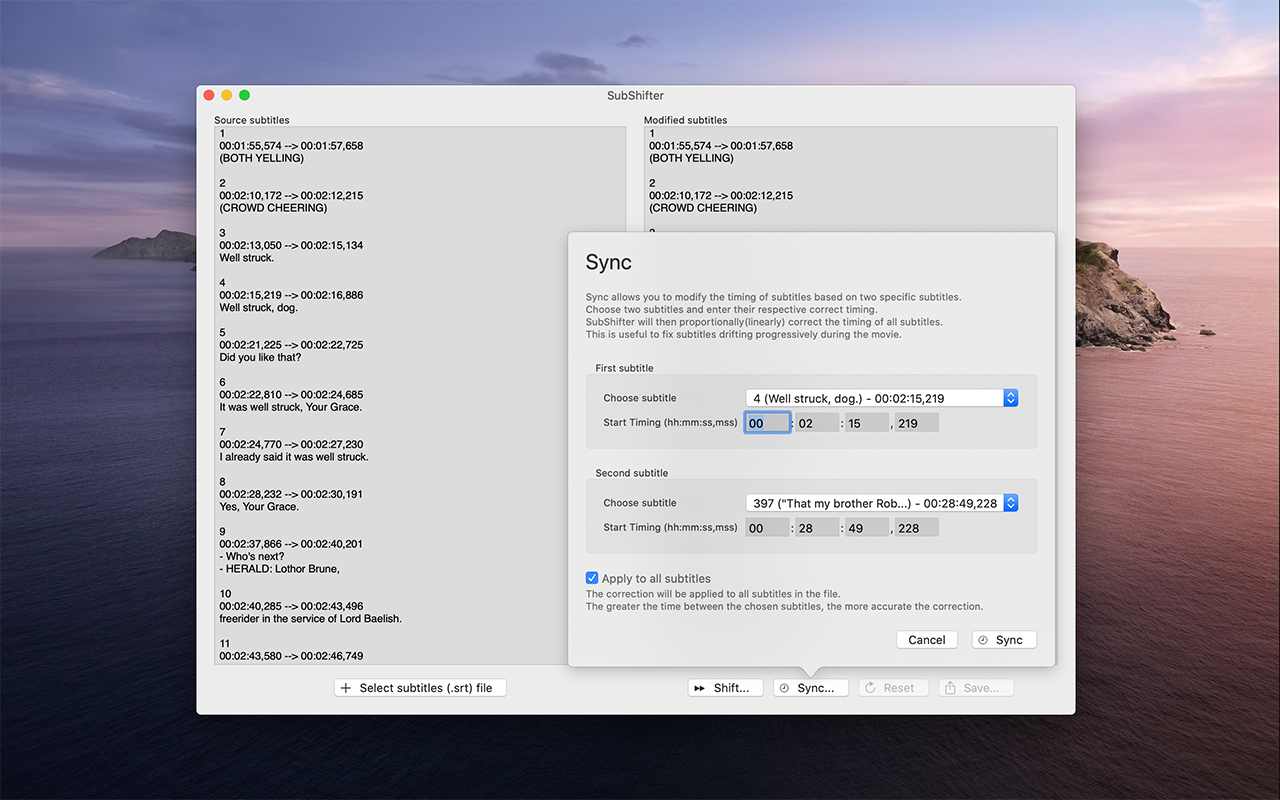The image size is (1280, 800).
Task: Select source line "freerider in the service of Lord Baelish."
Action: [310, 619]
